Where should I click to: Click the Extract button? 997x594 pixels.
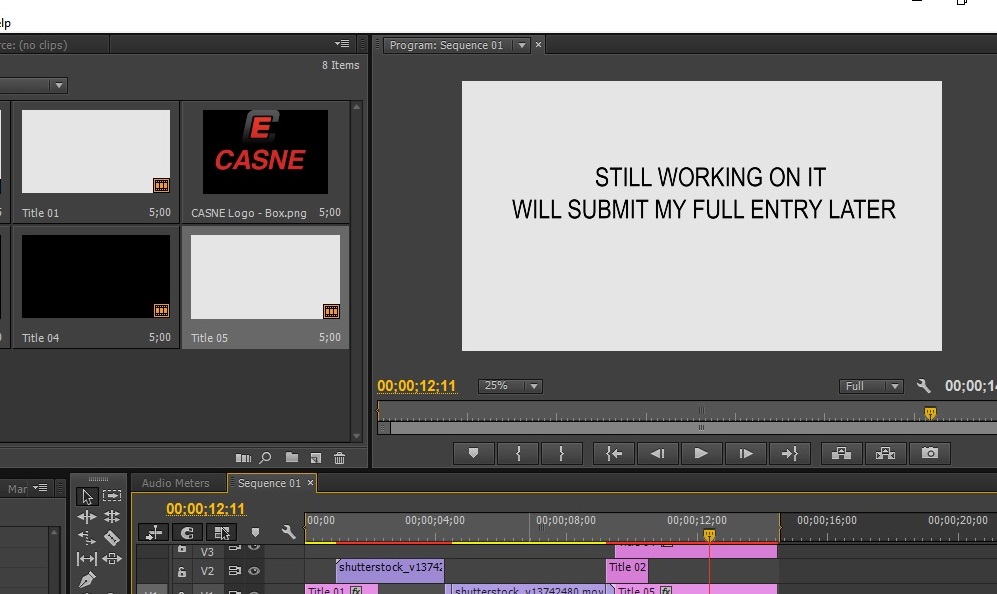(885, 453)
